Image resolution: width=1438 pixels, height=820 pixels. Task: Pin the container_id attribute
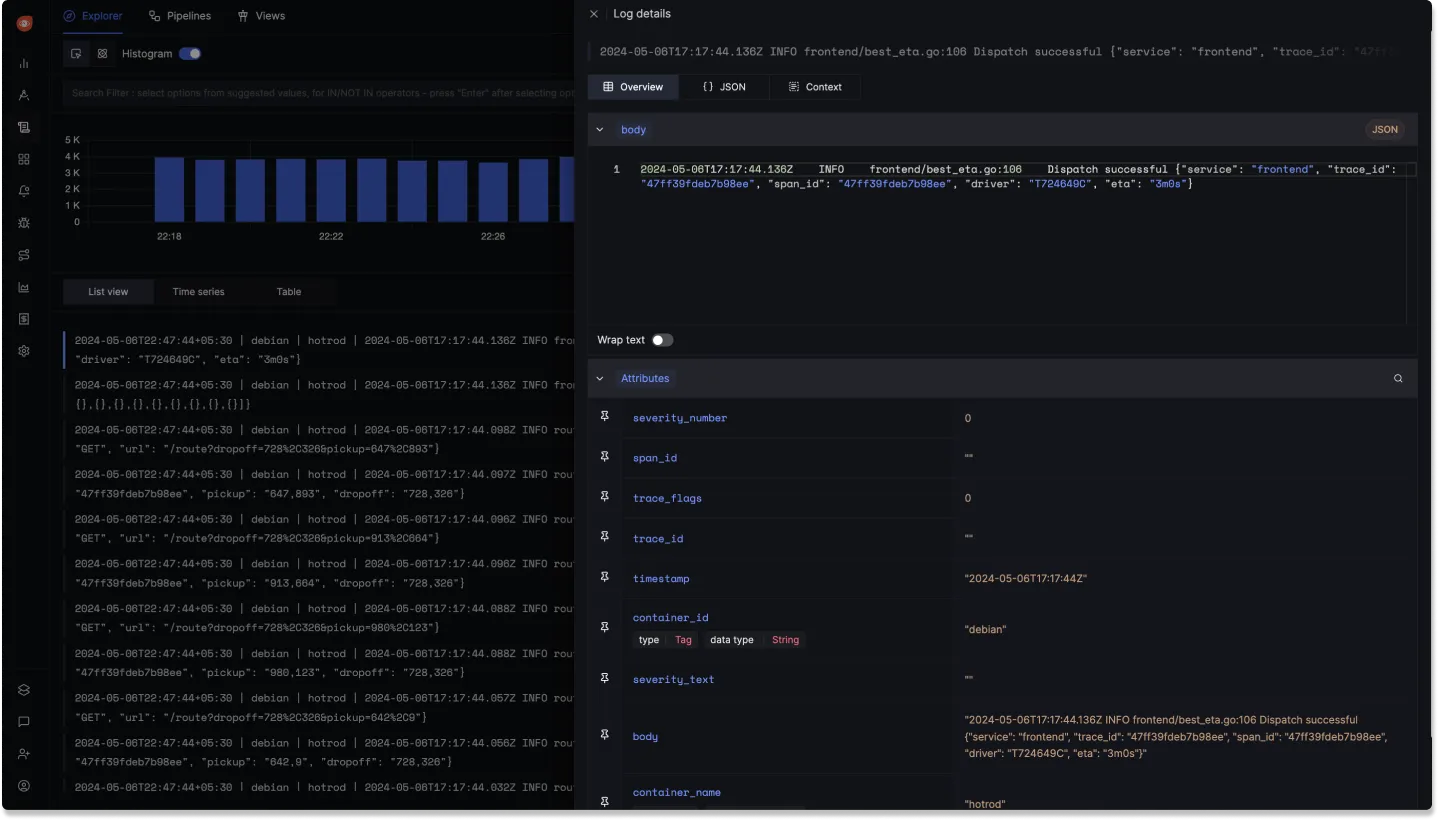tap(604, 628)
